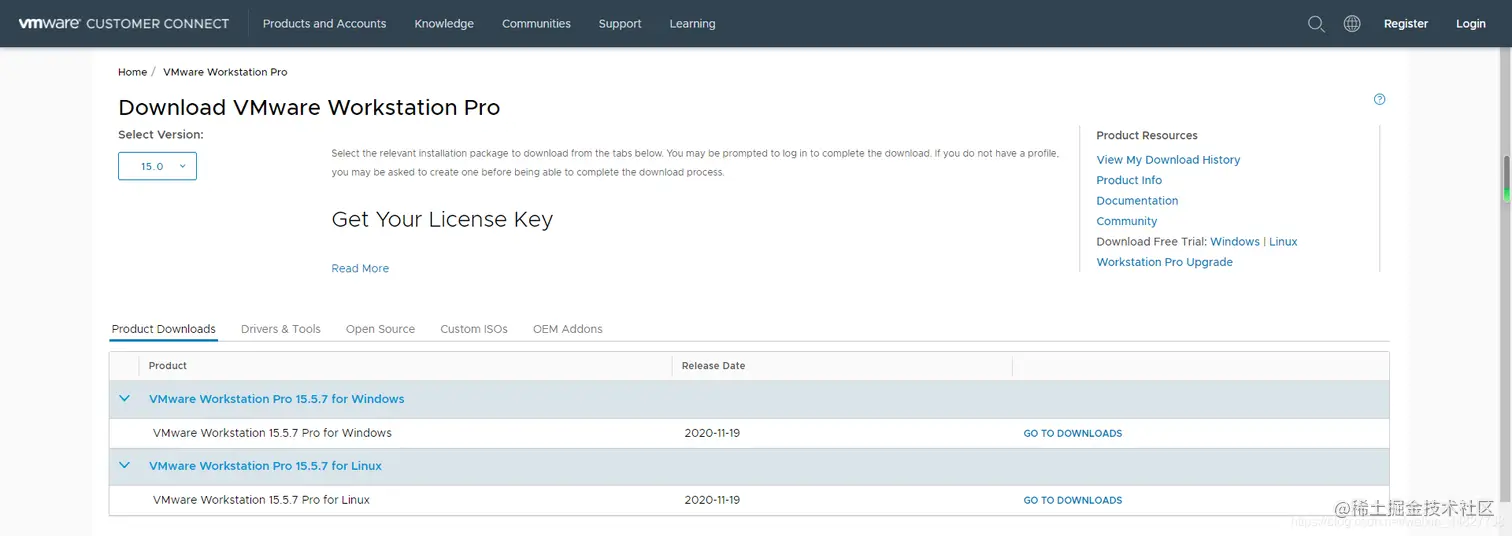
Task: Click the Register link
Action: coord(1405,23)
